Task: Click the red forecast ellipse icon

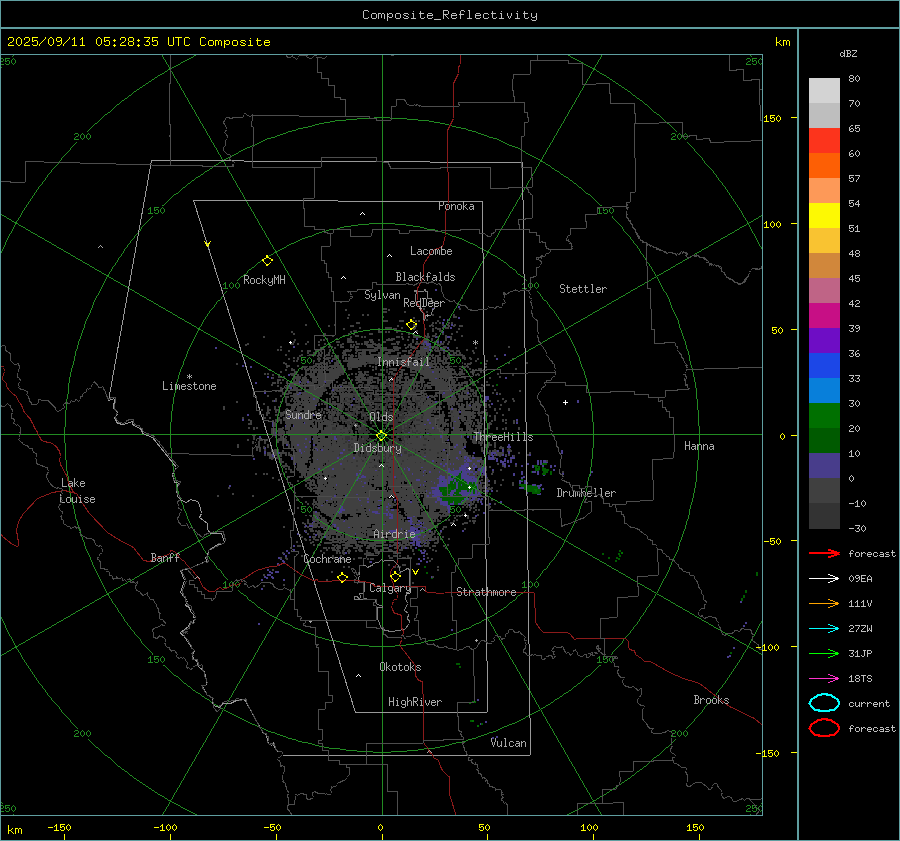Action: 824,728
